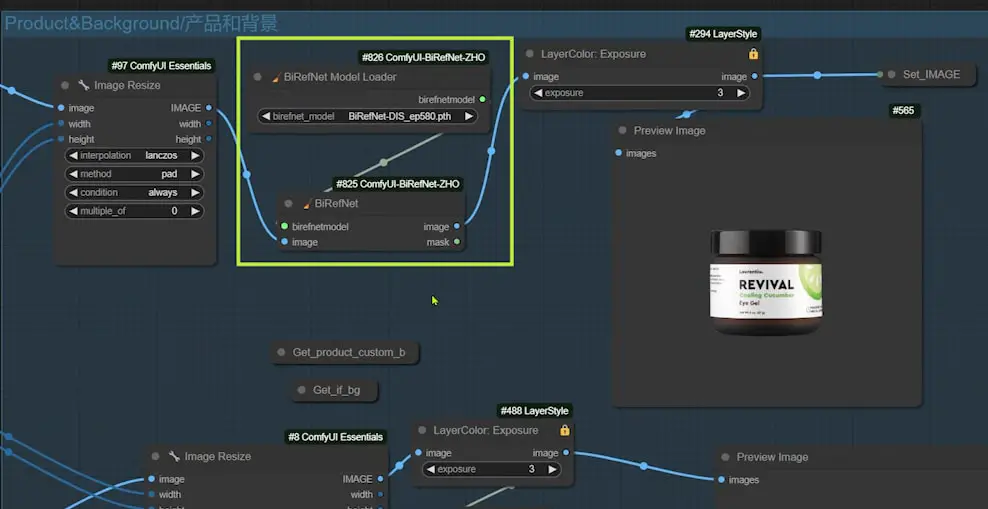This screenshot has width=988, height=509.
Task: Click the Get_if_bg node
Action: pos(335,391)
